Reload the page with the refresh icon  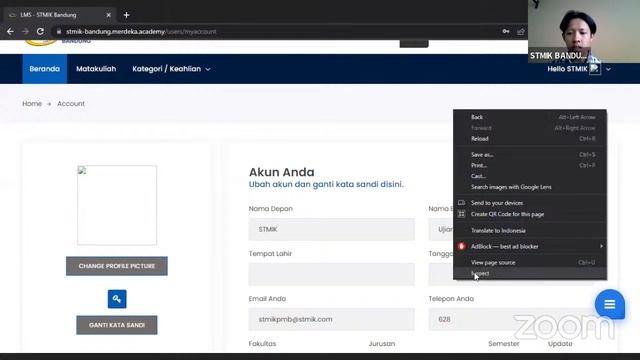tap(40, 31)
